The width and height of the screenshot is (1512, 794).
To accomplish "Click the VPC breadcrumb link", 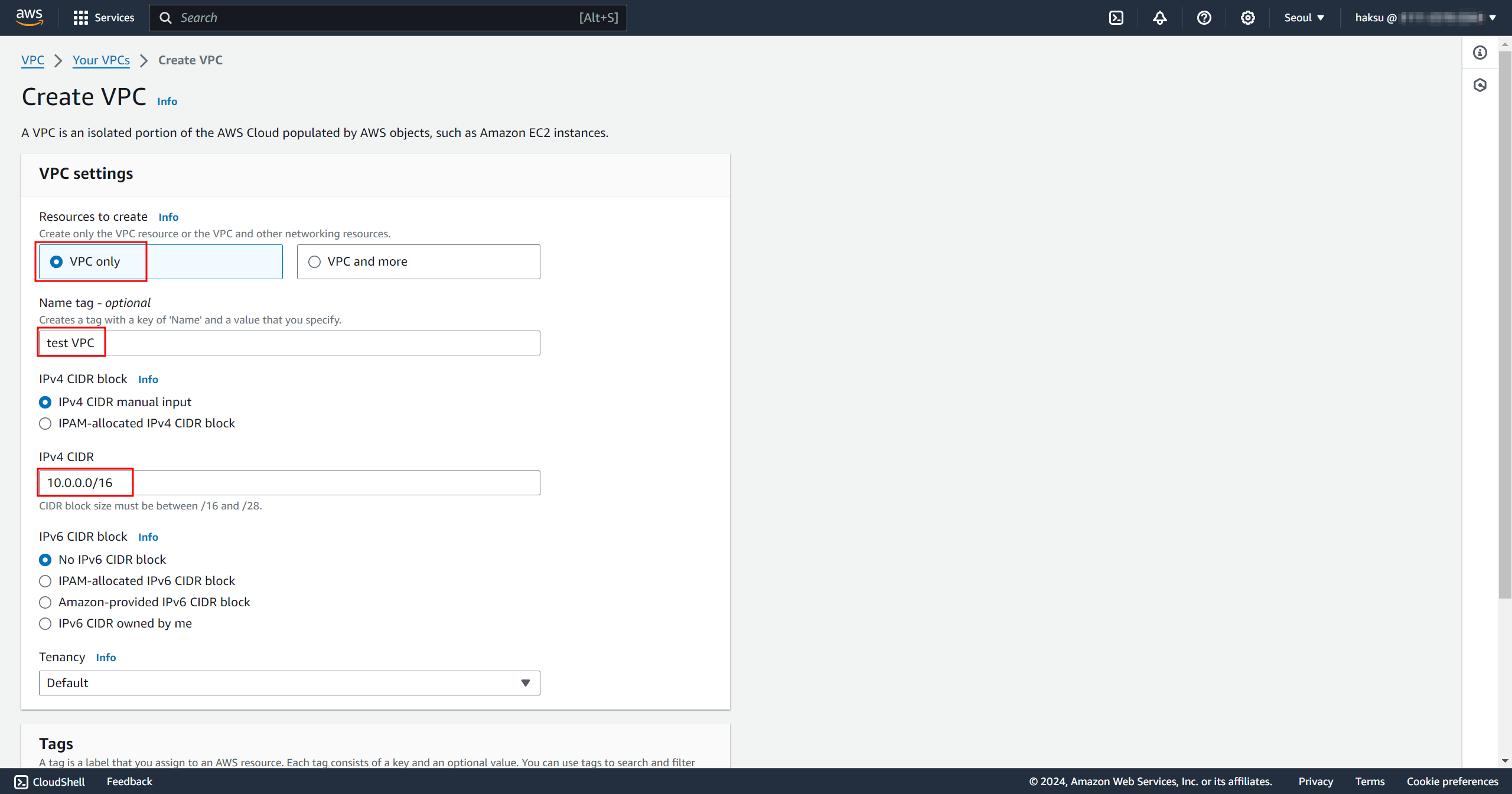I will click(x=32, y=60).
